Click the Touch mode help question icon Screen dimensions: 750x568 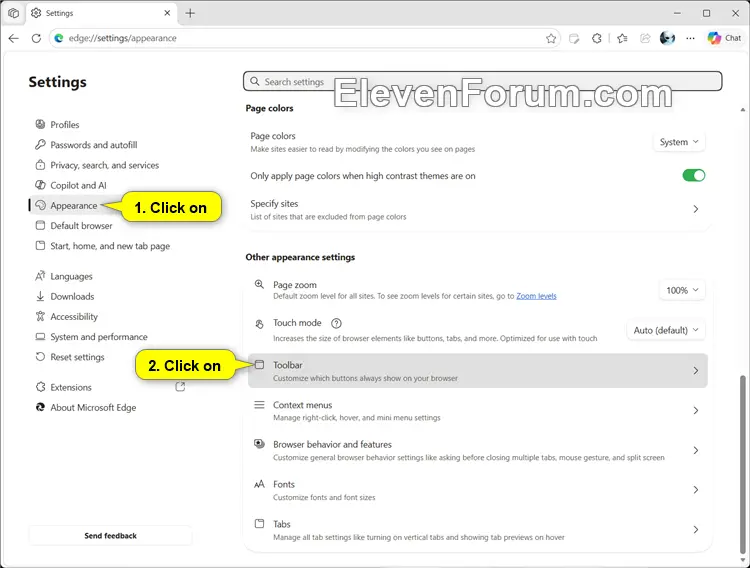(336, 323)
